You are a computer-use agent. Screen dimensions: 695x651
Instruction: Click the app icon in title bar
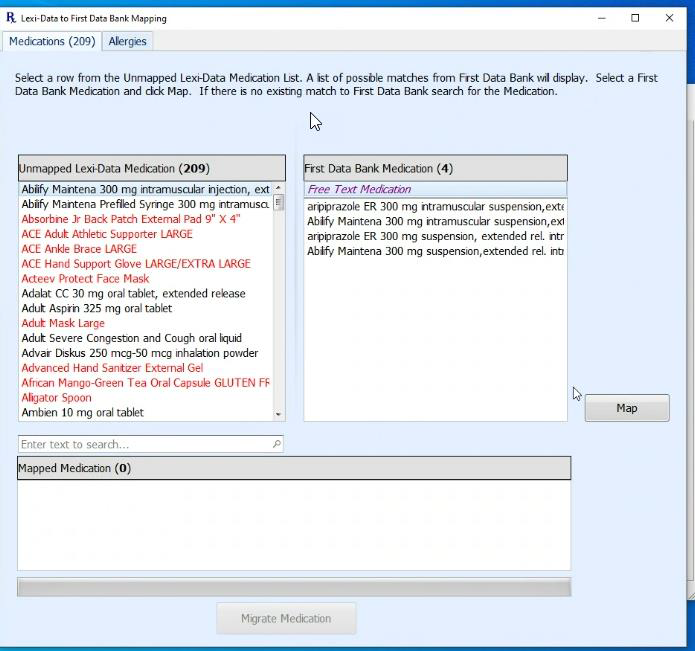click(x=11, y=18)
